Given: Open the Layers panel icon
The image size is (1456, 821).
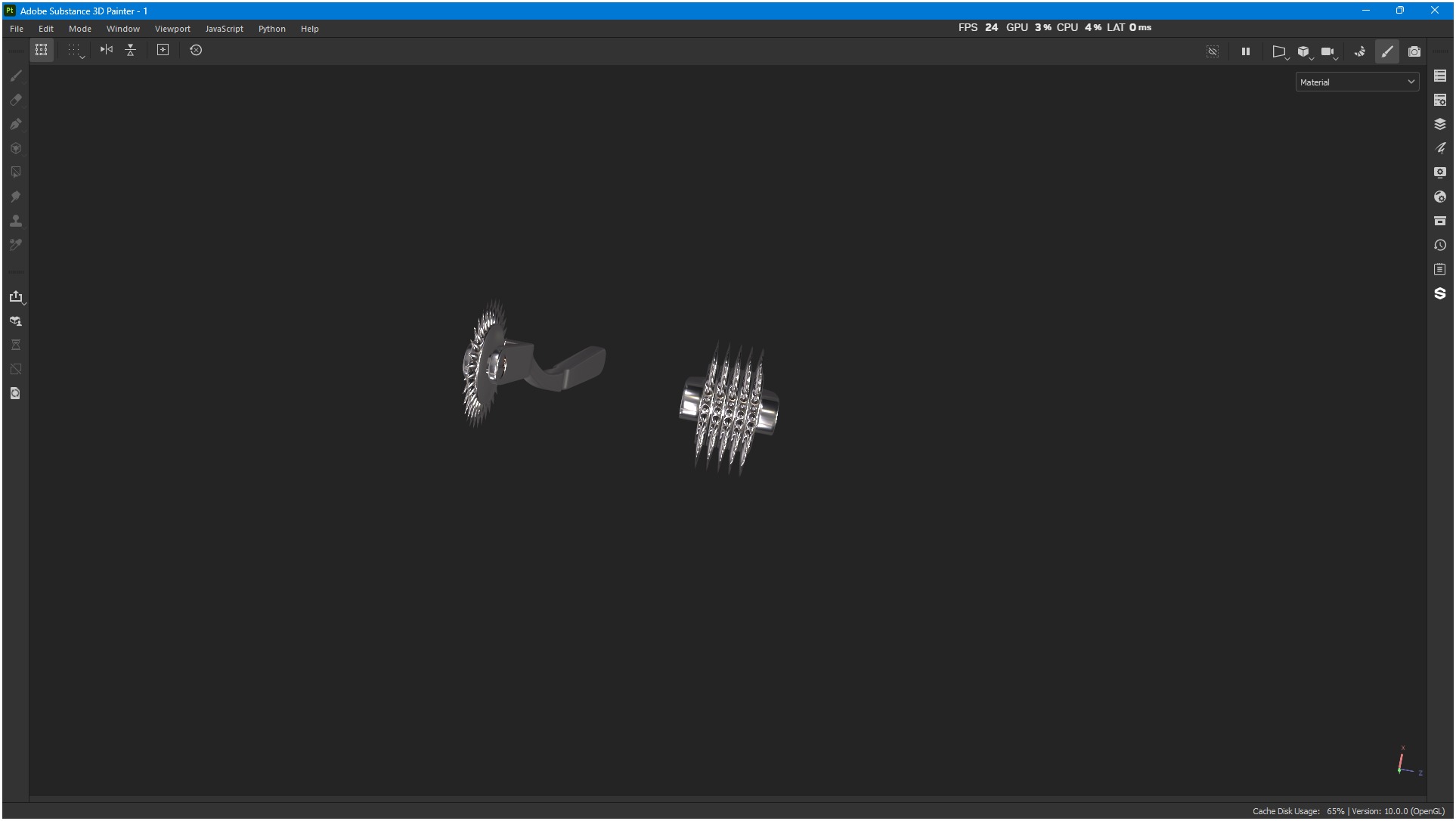Looking at the screenshot, I should [x=1439, y=124].
